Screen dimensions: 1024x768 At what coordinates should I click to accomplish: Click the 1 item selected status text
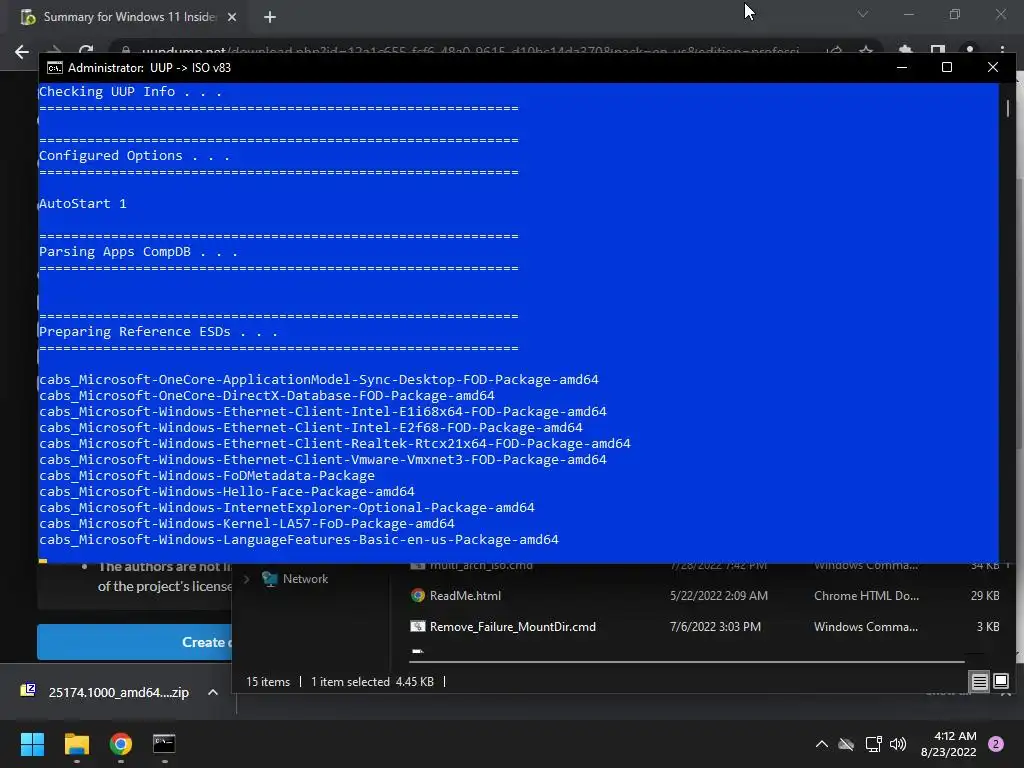point(372,682)
